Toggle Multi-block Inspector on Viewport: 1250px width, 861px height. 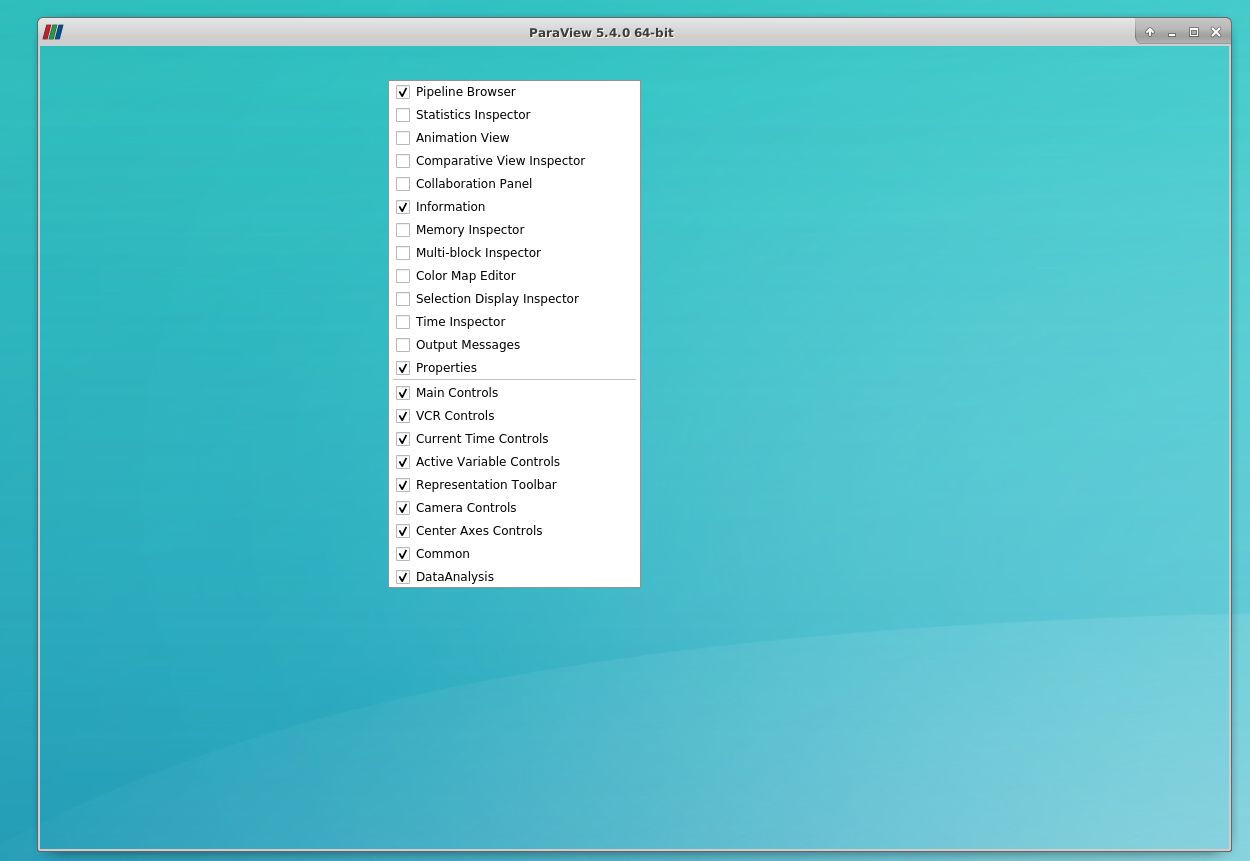(514, 253)
